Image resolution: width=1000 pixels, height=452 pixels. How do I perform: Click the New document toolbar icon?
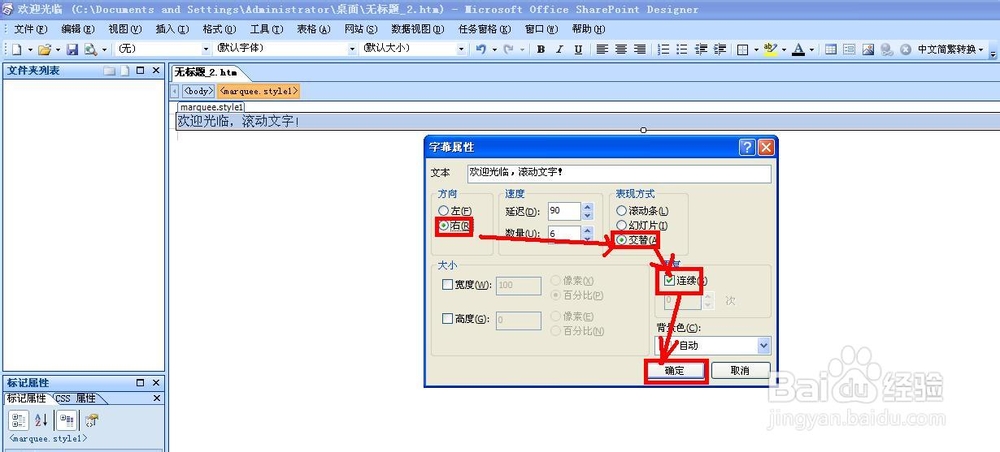17,49
